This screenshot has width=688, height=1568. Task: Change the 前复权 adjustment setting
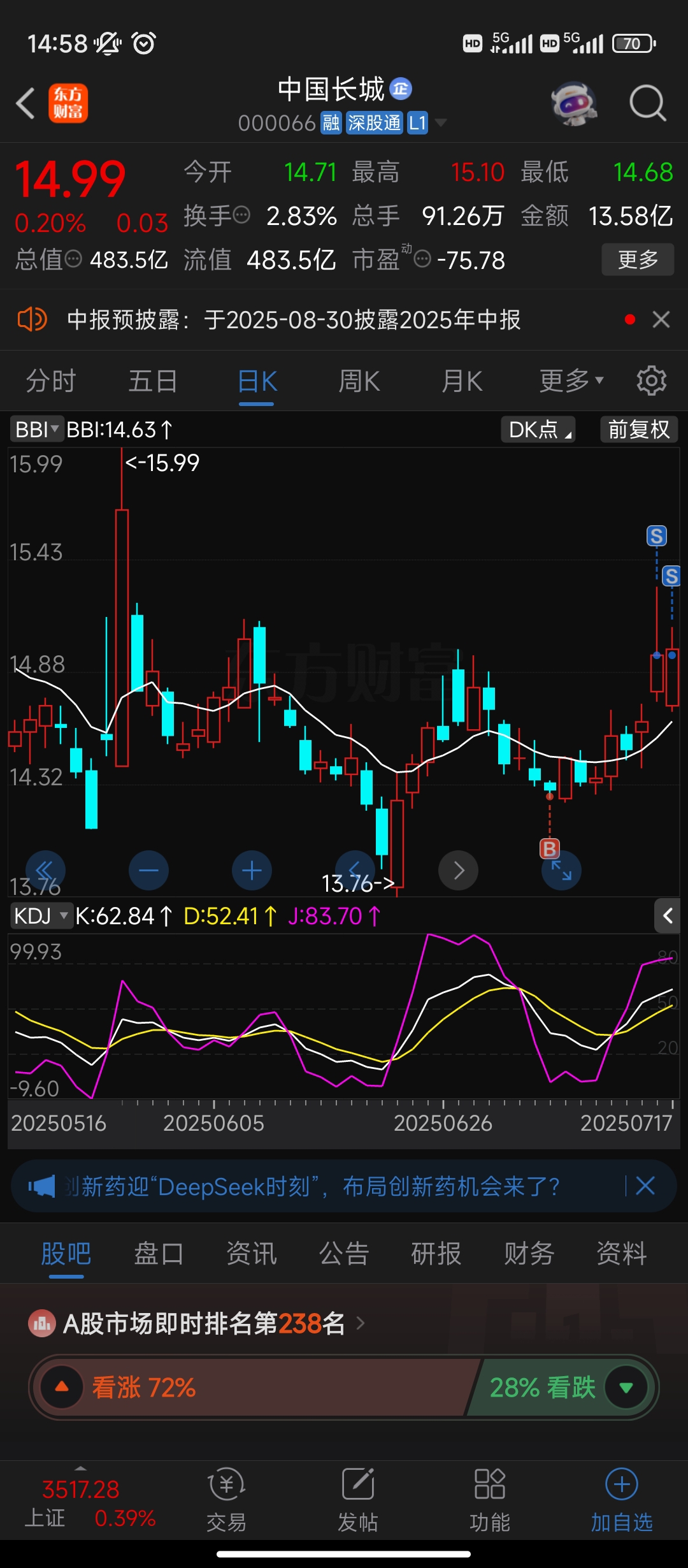(639, 430)
